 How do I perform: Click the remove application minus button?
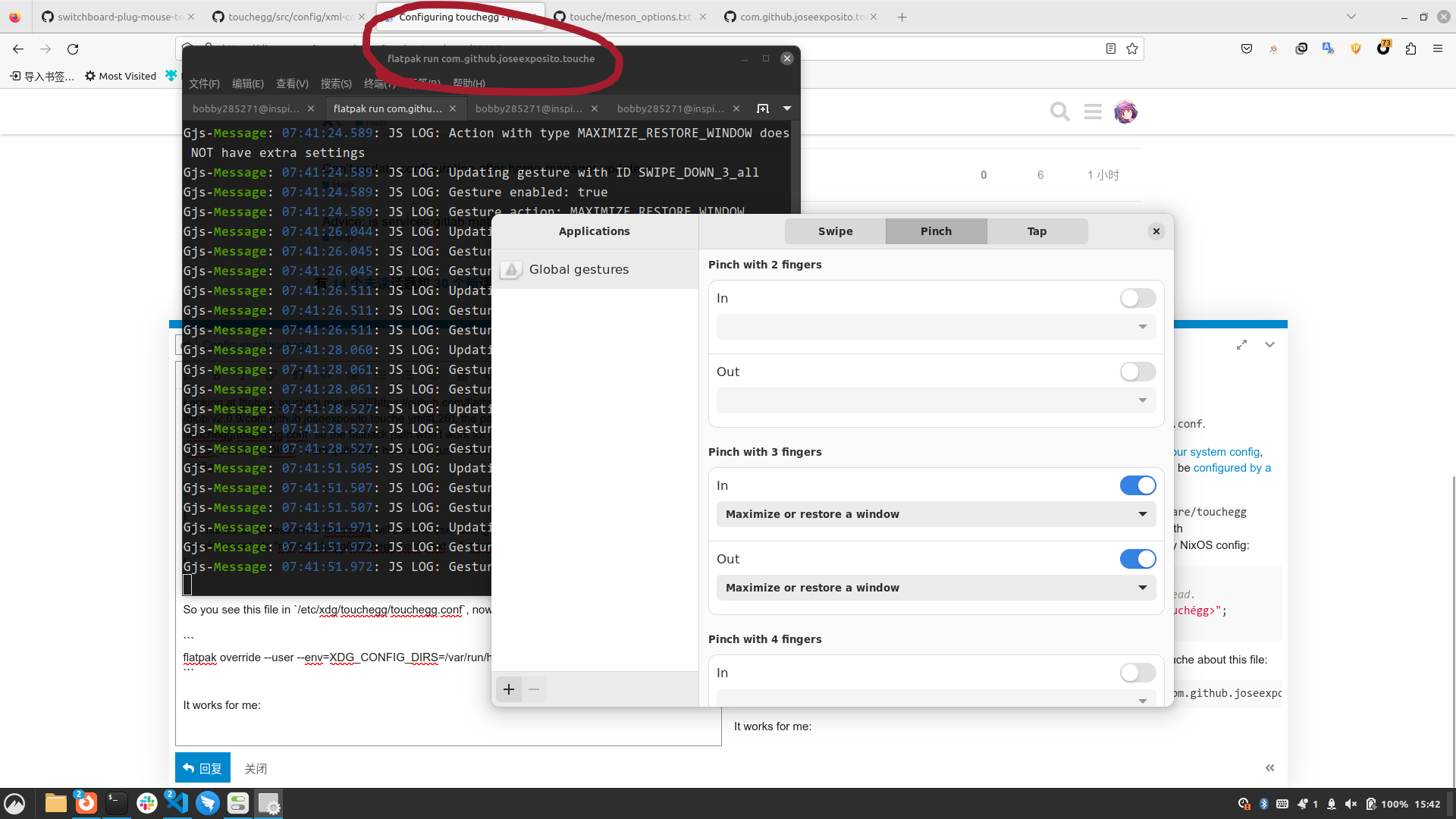tap(534, 689)
